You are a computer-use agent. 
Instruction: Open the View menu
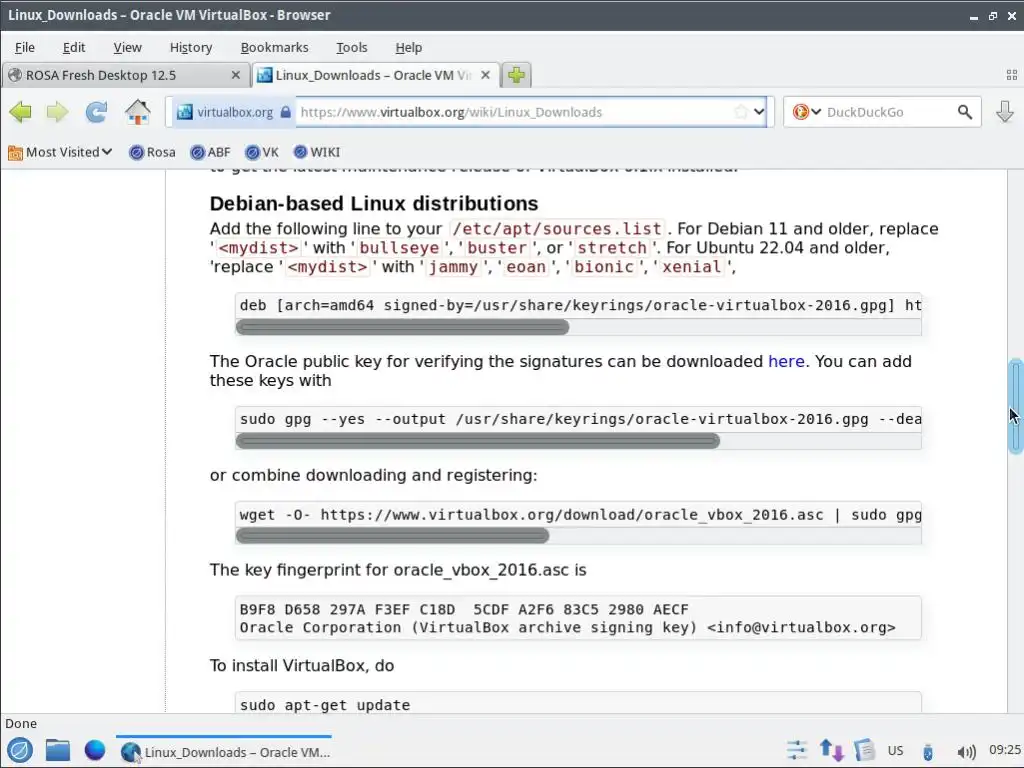(x=127, y=47)
